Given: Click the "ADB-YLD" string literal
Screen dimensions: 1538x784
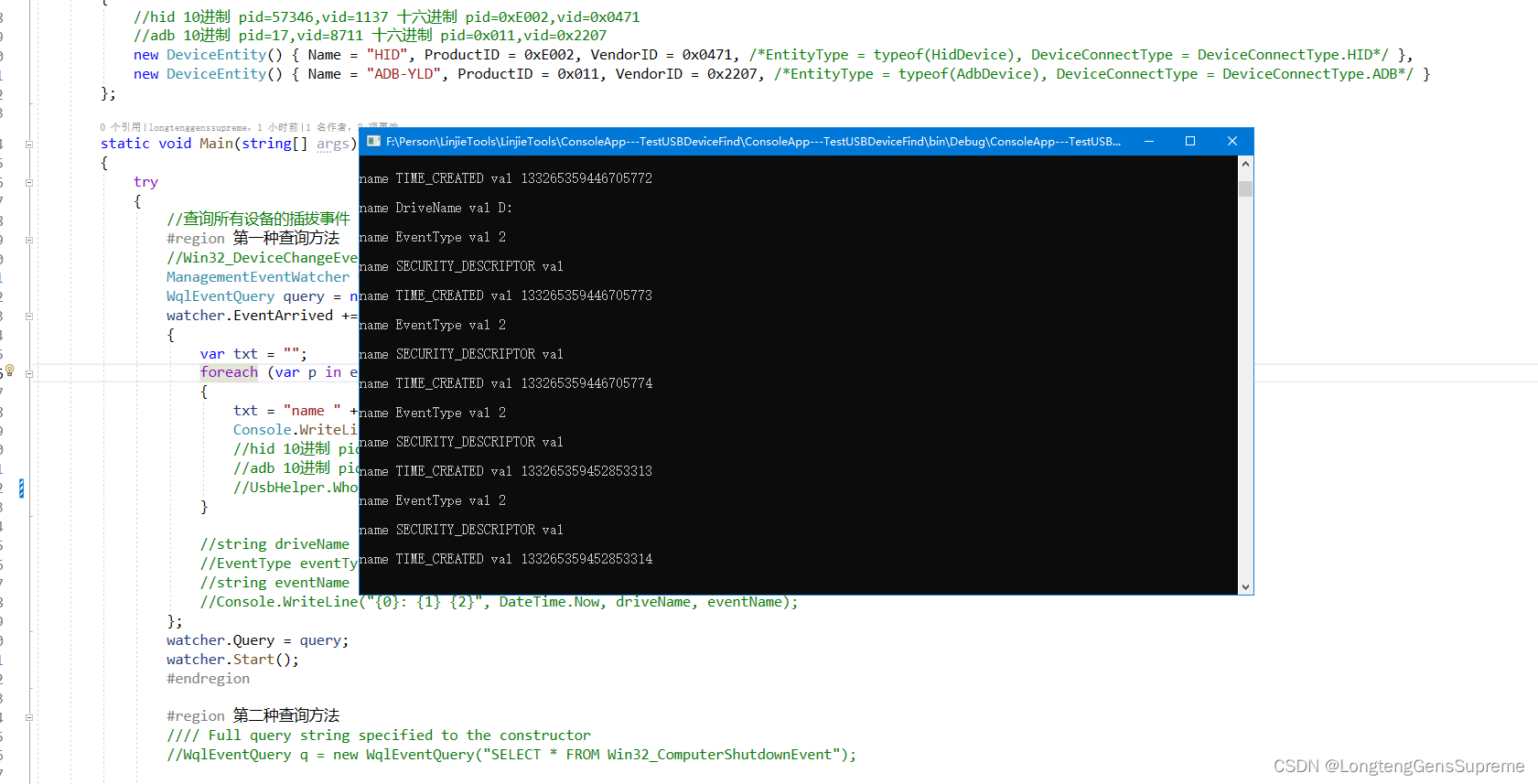Looking at the screenshot, I should tap(403, 74).
